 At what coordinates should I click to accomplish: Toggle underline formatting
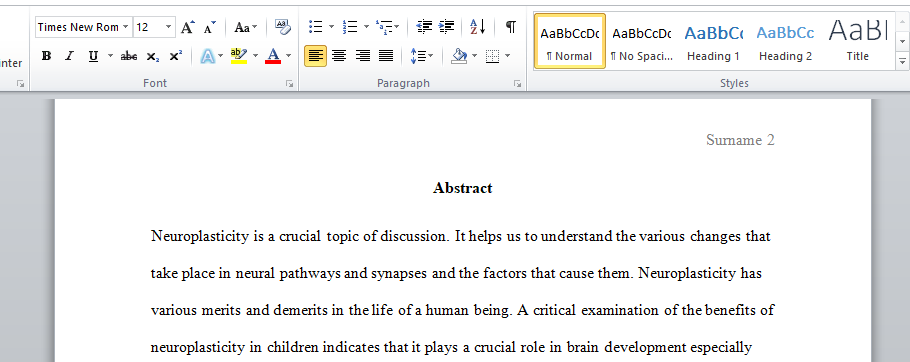[93, 56]
